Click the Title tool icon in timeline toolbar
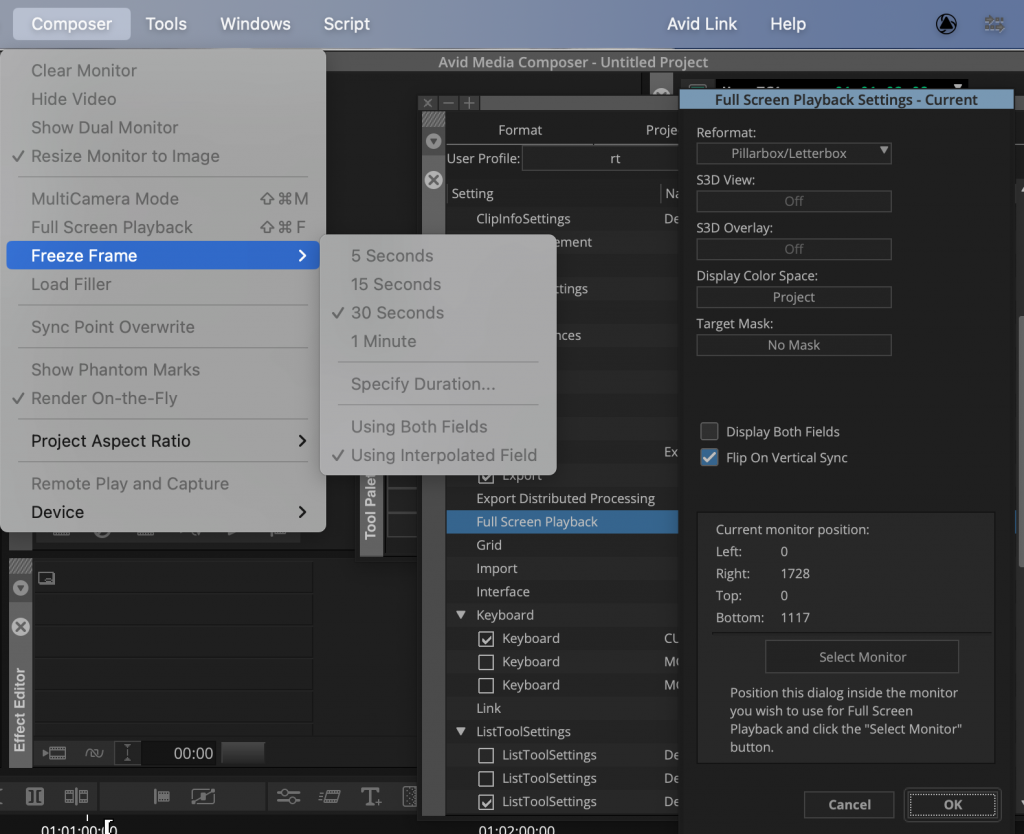The width and height of the screenshot is (1024, 834). (x=371, y=796)
